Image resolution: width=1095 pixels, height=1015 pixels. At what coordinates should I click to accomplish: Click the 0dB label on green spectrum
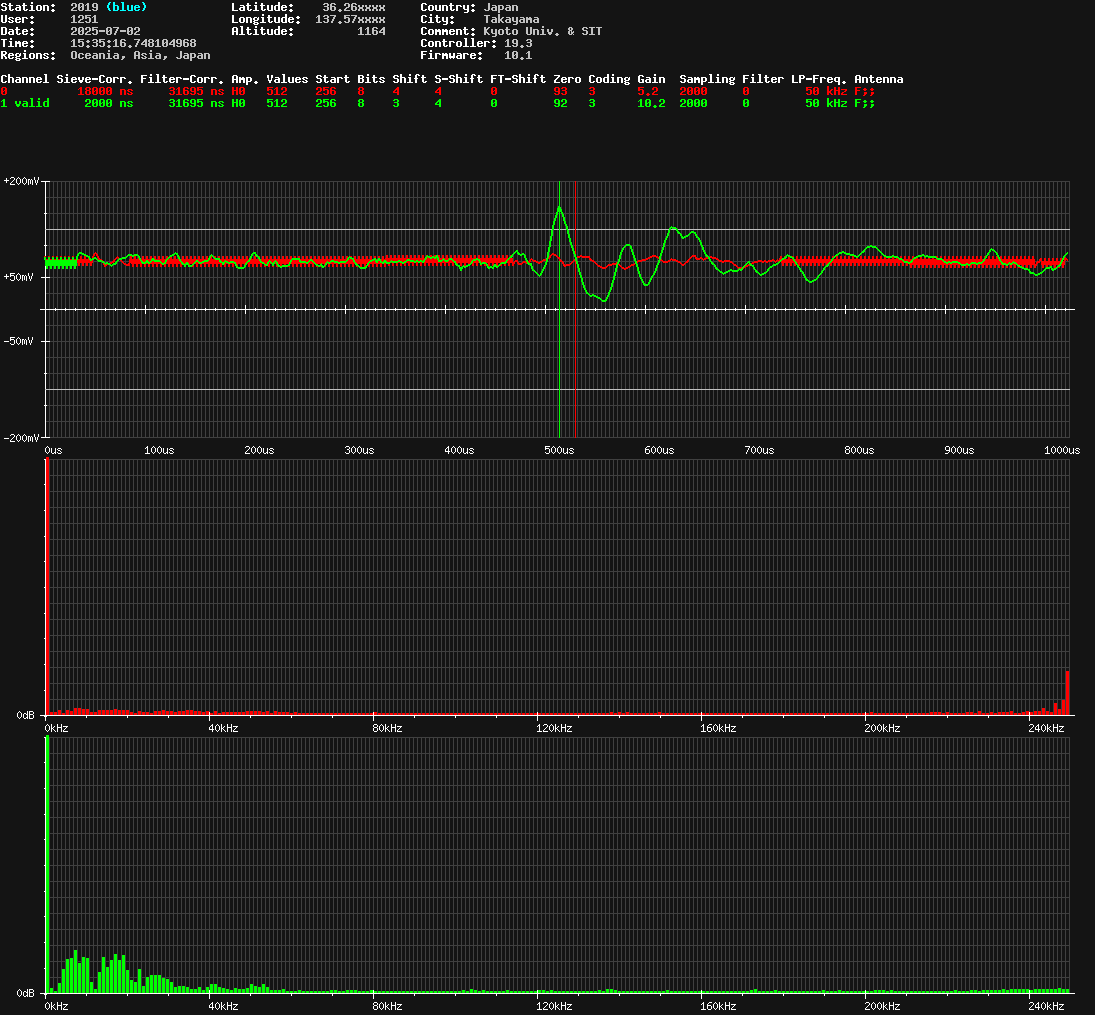(25, 993)
